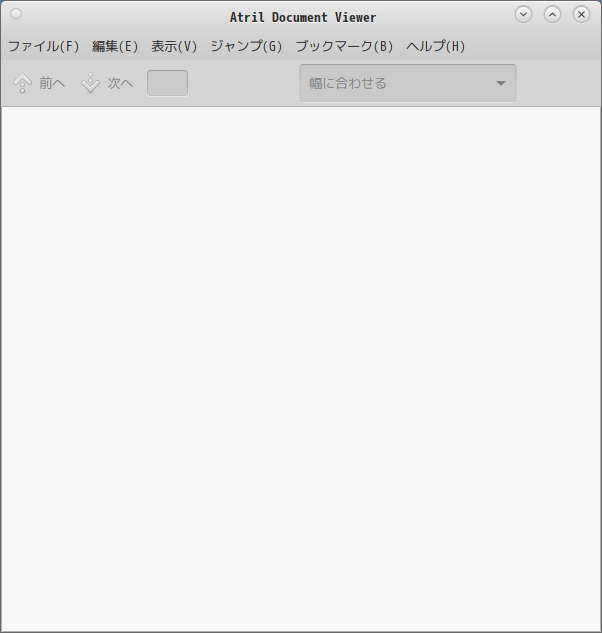Click the empty document view area
This screenshot has height=633, width=602.
click(x=301, y=369)
